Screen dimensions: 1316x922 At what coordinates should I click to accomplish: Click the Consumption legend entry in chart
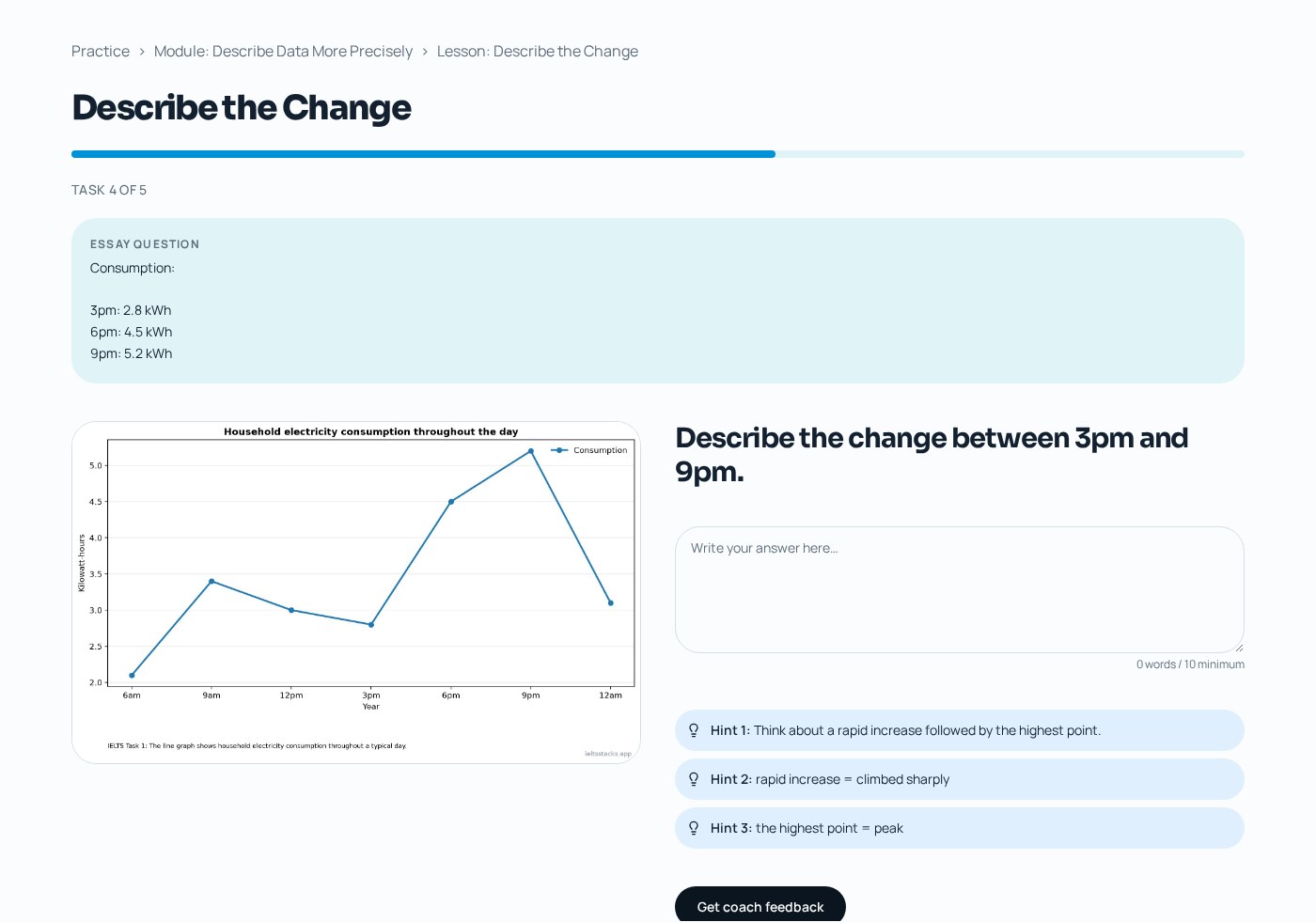tap(589, 450)
